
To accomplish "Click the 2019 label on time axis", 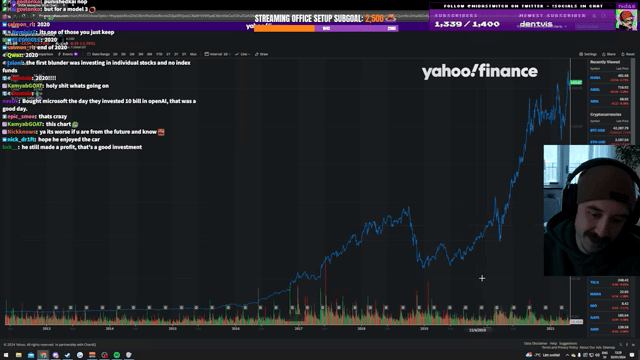I will [424, 329].
